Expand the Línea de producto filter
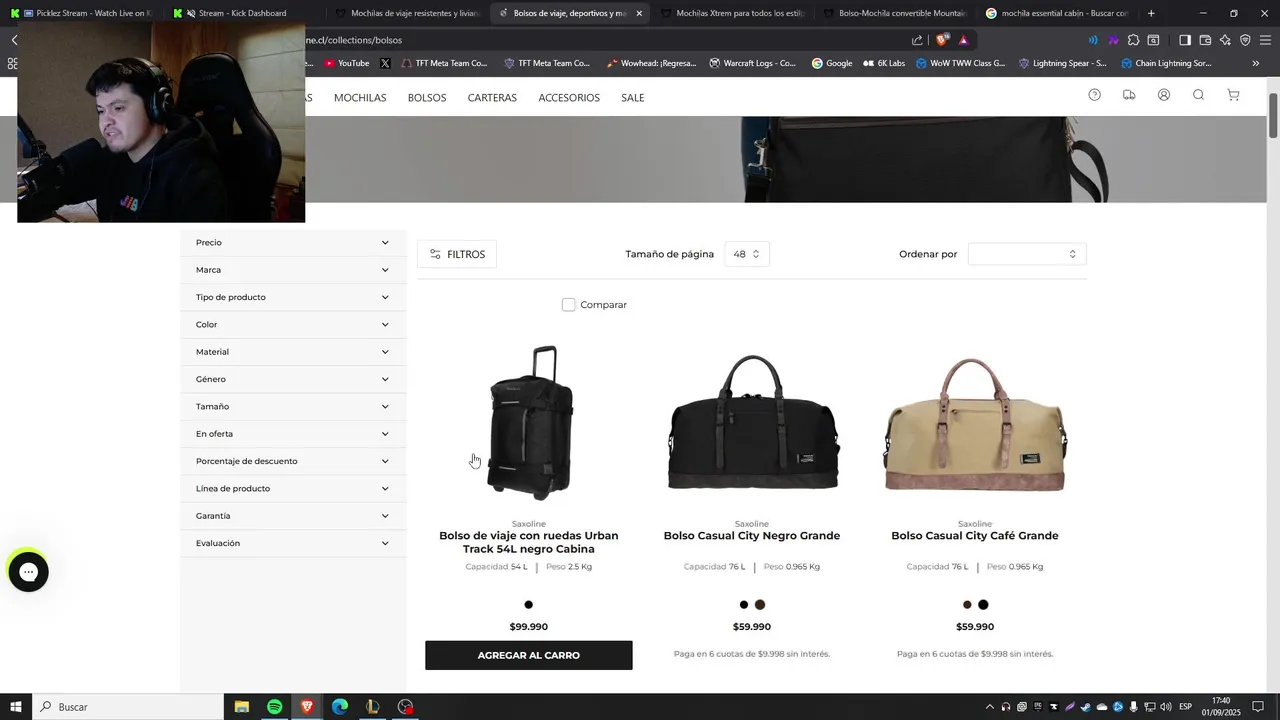Screen dimensions: 1280x720 click(x=293, y=488)
